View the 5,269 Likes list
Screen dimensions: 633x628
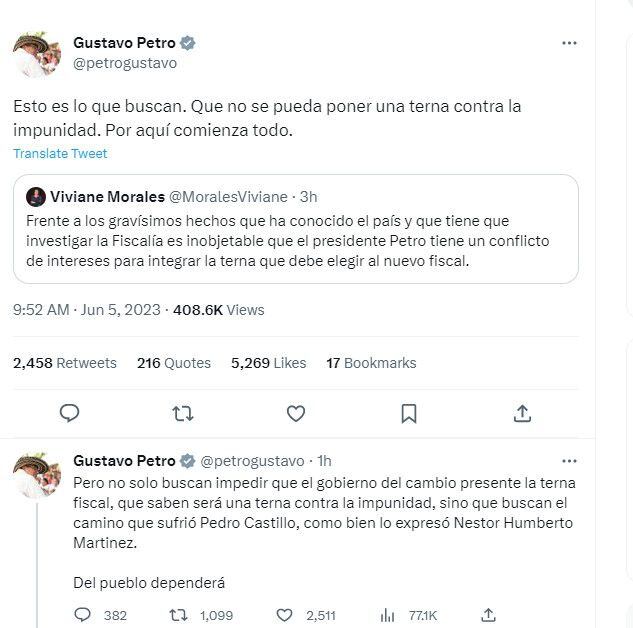click(268, 363)
